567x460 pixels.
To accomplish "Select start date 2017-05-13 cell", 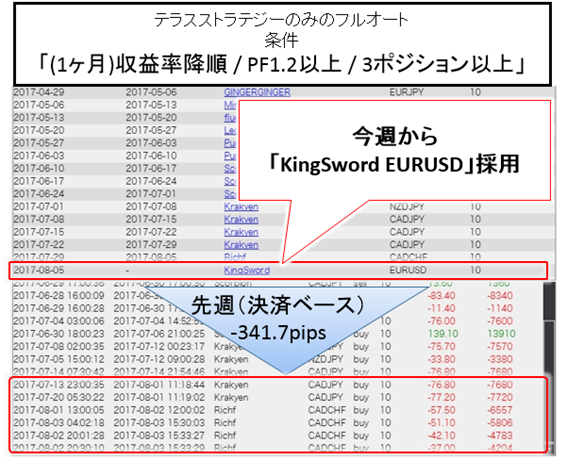I will 39,118.
